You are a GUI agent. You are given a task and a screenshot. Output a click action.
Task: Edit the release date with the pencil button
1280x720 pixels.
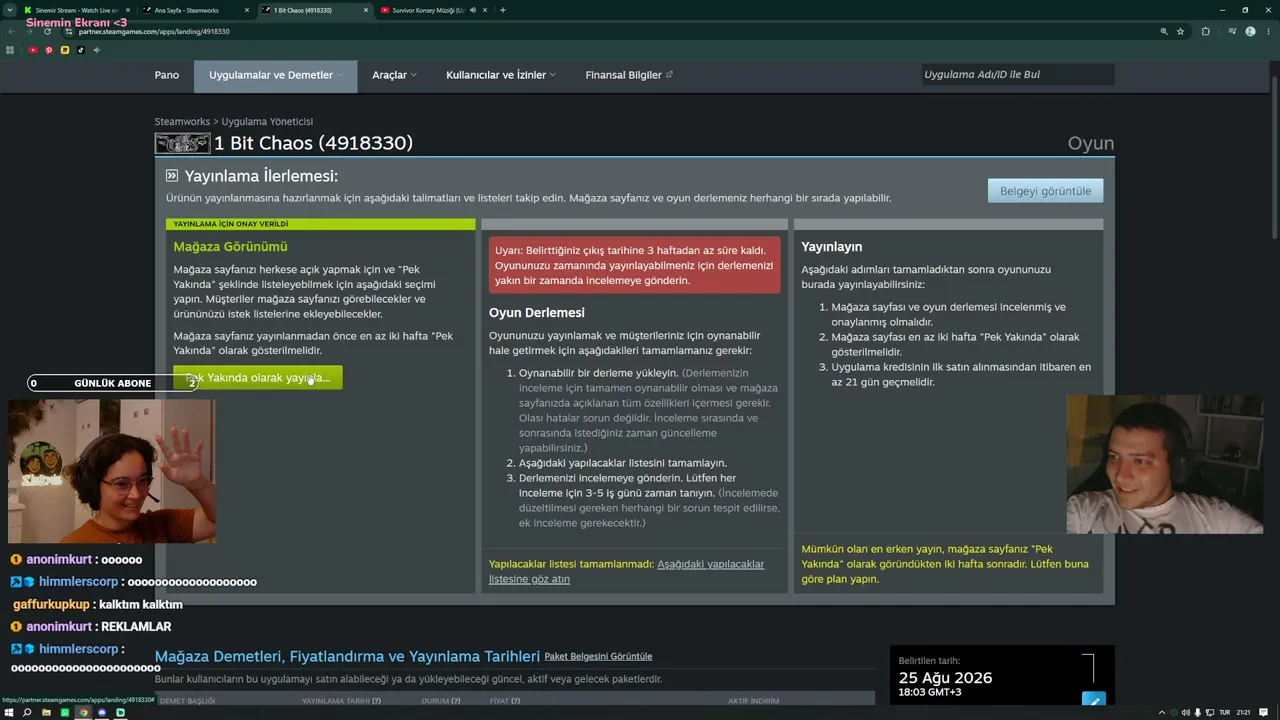coord(1094,700)
